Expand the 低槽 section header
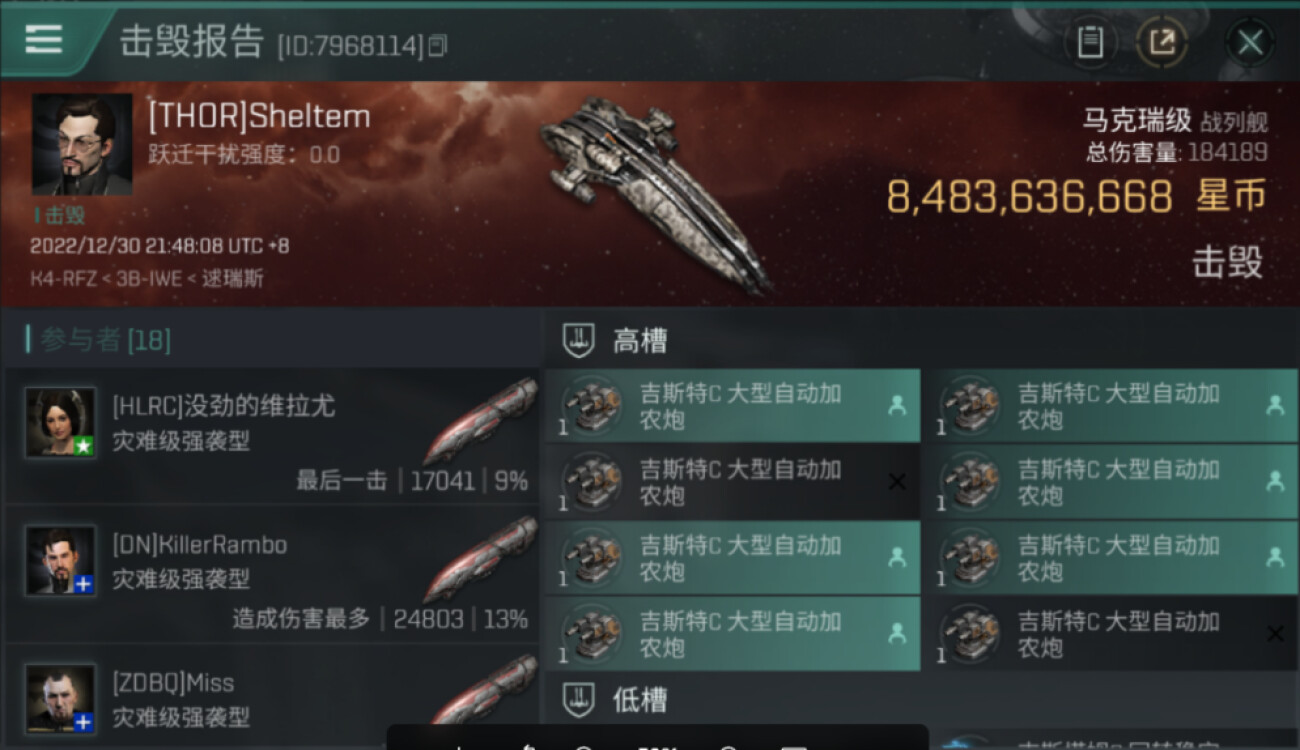 pos(922,699)
